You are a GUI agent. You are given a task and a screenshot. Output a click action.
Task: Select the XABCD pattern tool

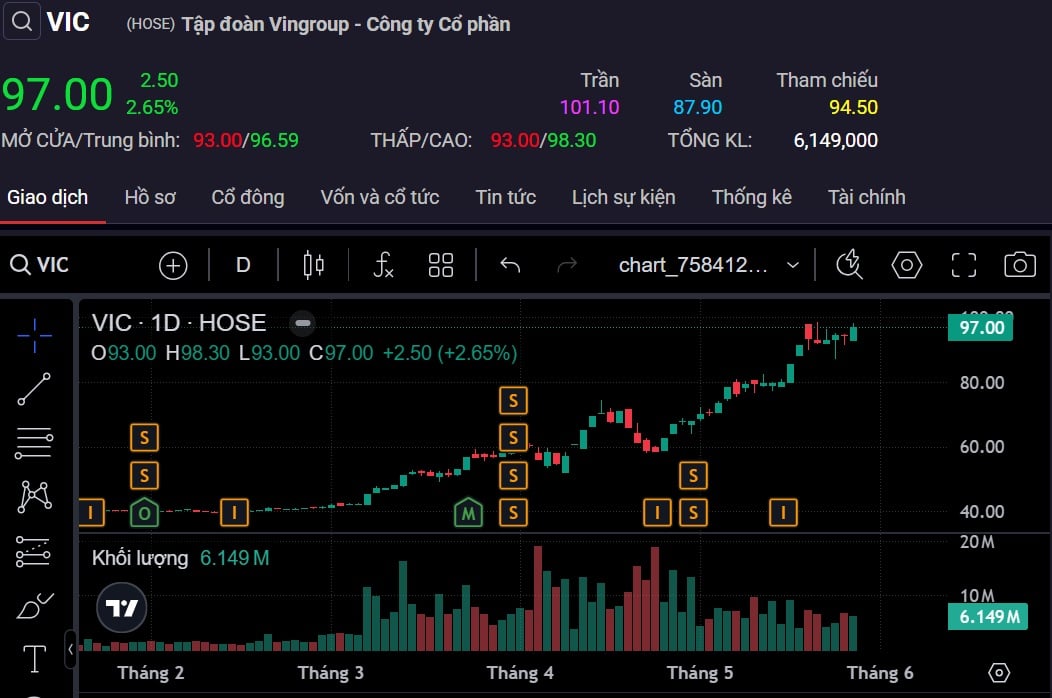click(x=34, y=497)
